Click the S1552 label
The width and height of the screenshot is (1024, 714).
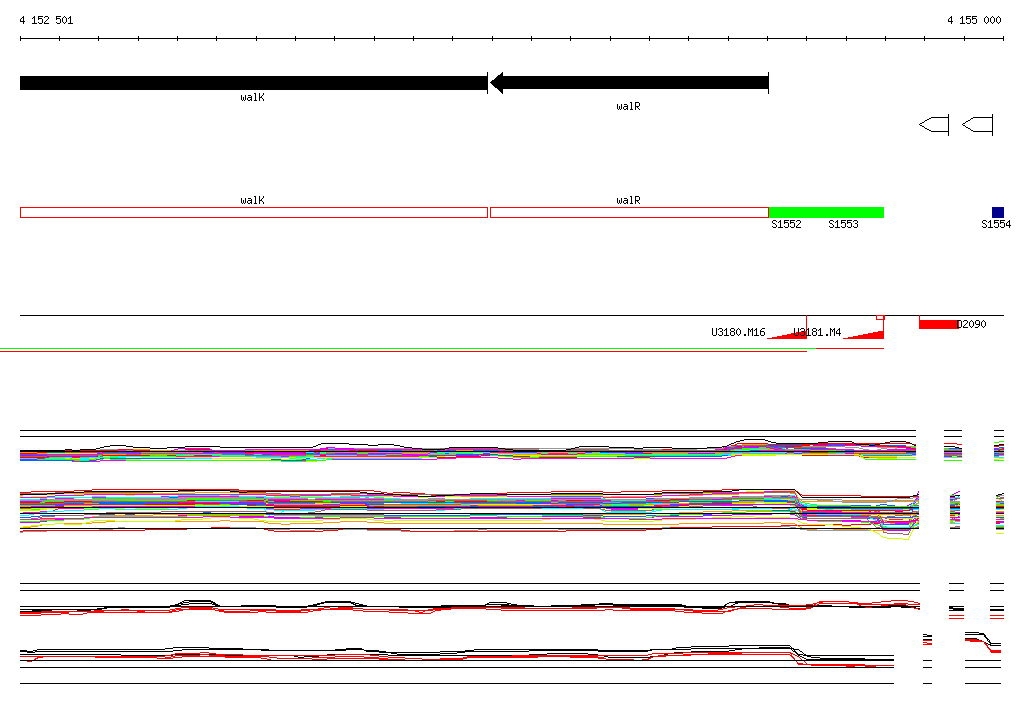click(786, 224)
